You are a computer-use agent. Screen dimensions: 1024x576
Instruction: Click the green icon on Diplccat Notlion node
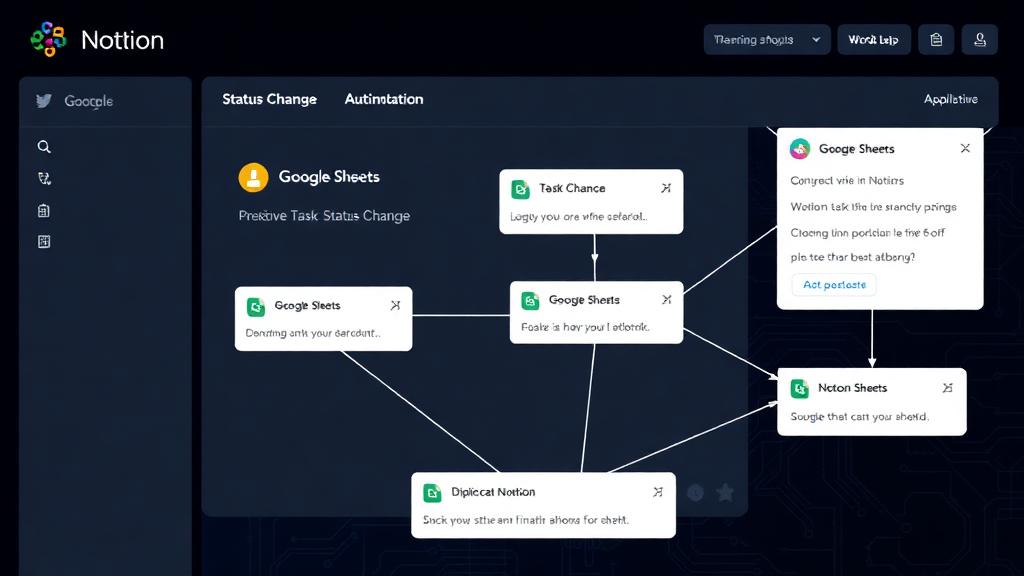(x=432, y=493)
